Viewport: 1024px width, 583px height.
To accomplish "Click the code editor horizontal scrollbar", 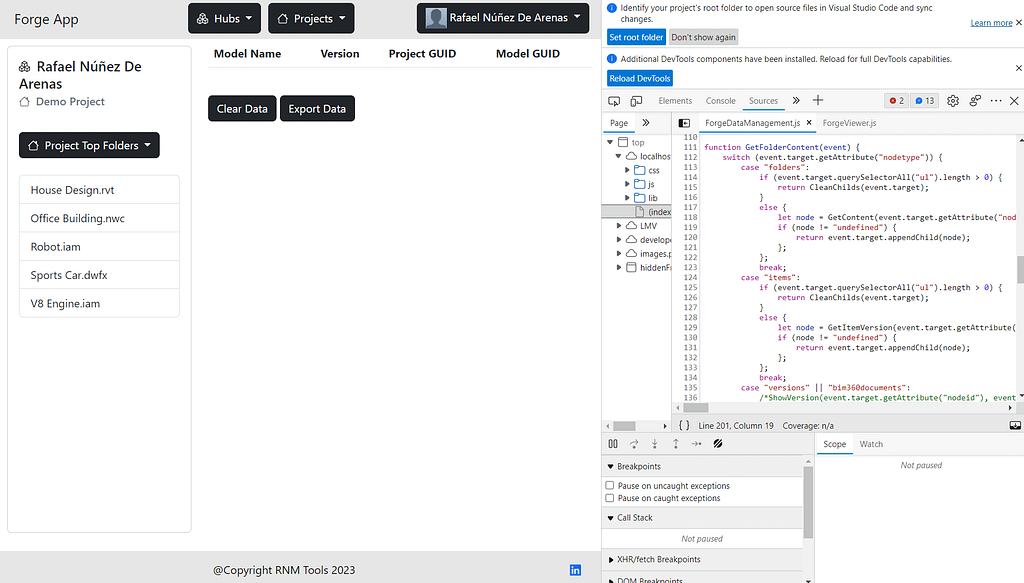I will click(x=696, y=407).
